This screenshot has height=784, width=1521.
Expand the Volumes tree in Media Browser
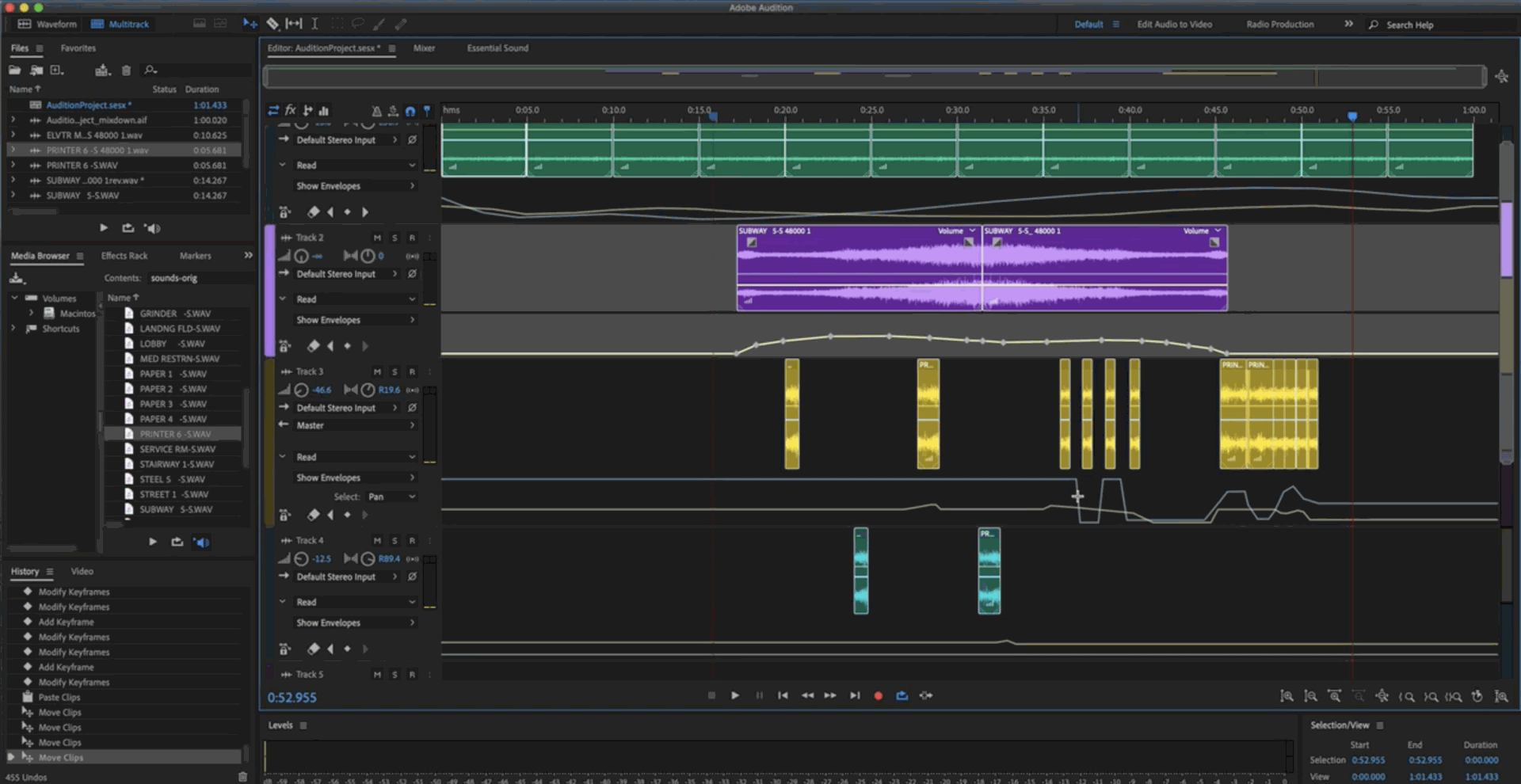[x=14, y=298]
